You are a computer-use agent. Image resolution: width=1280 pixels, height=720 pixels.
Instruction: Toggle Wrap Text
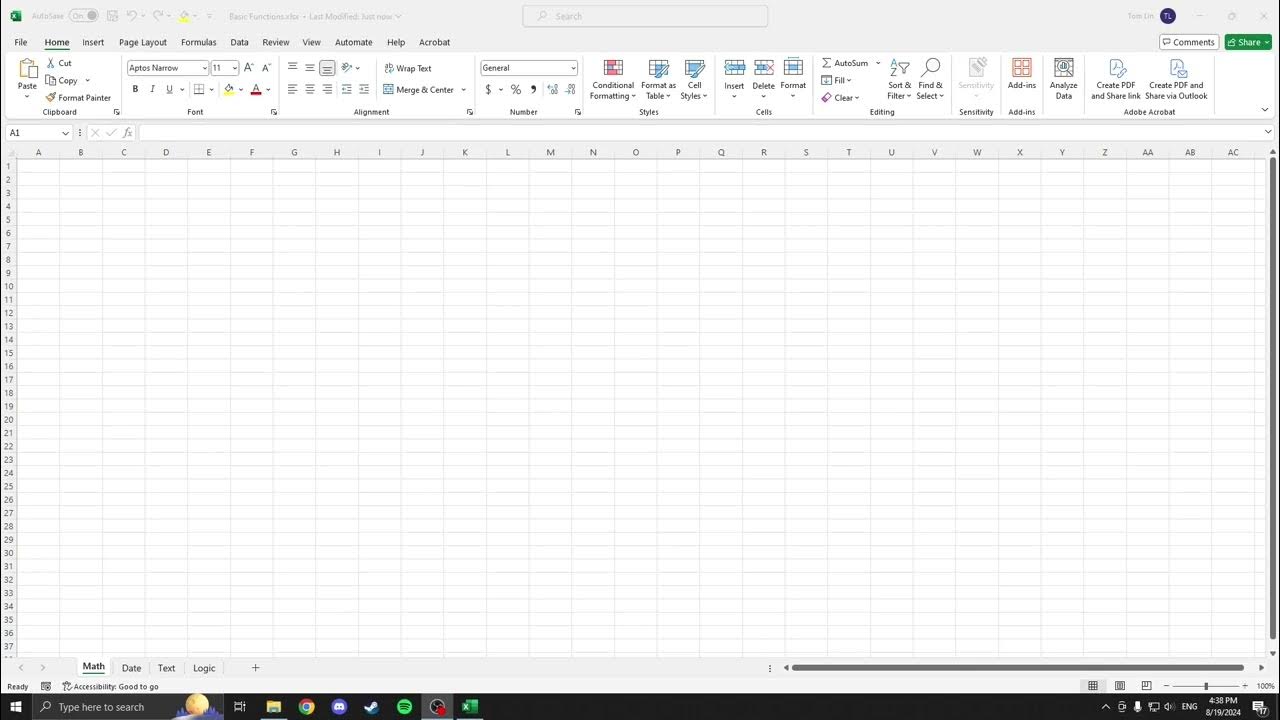tap(408, 68)
